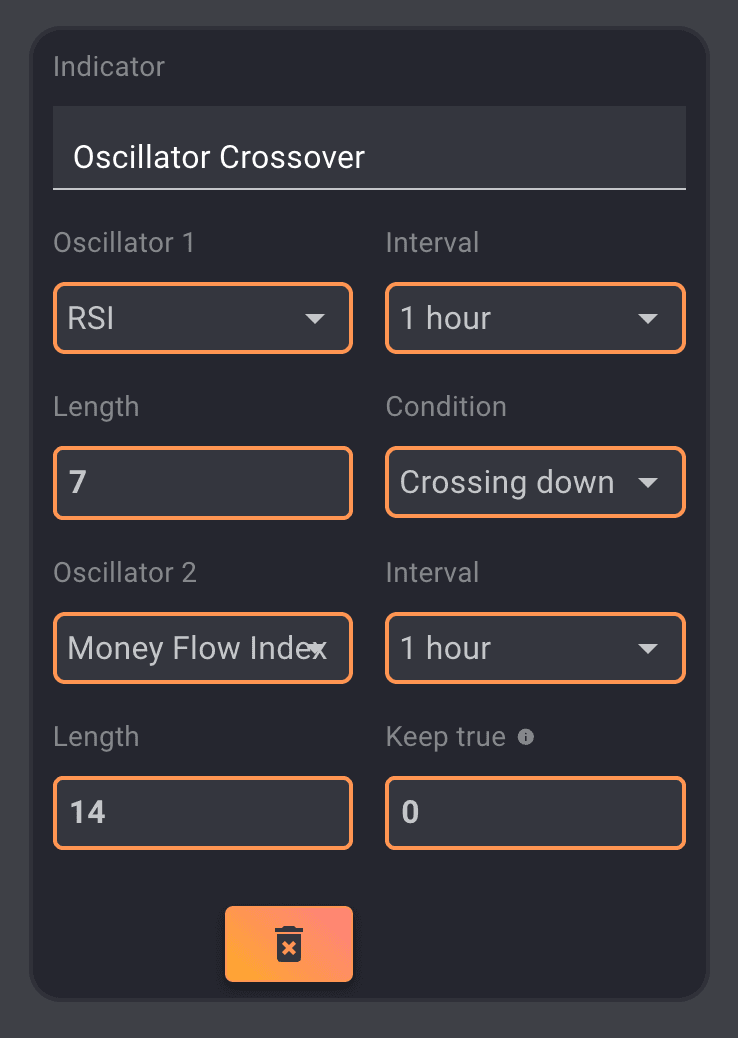Viewport: 738px width, 1038px height.
Task: Click the Oscillator 1 interval dropdown arrow
Action: click(x=647, y=319)
